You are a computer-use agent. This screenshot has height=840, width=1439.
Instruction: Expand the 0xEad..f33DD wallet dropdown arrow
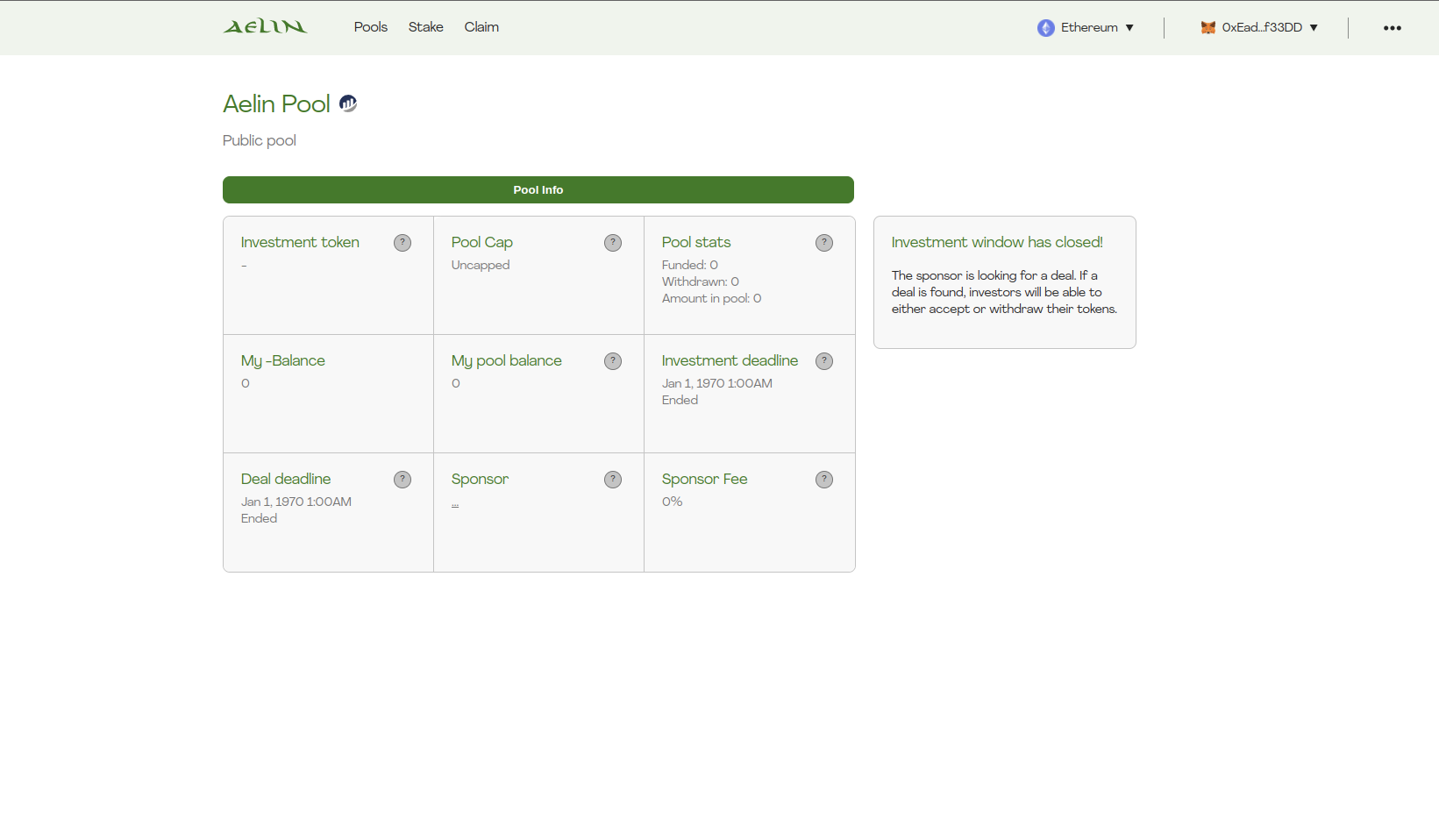[x=1314, y=28]
